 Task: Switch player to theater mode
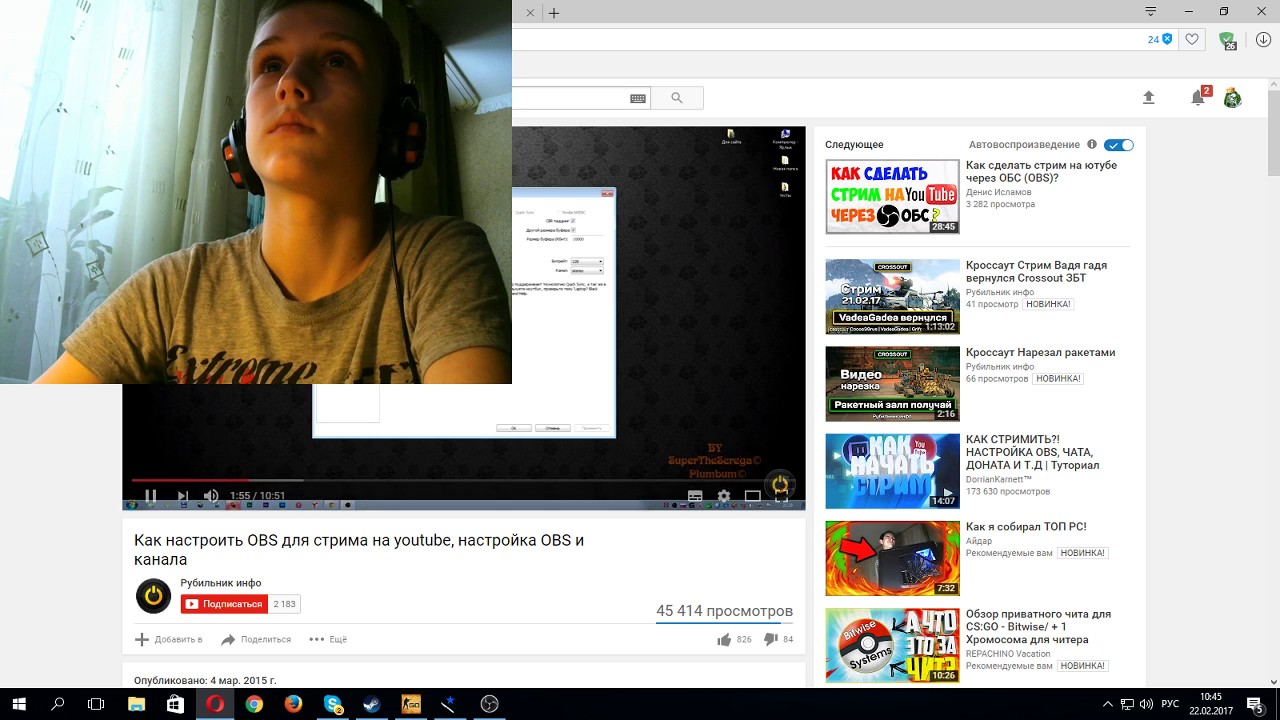tap(753, 496)
